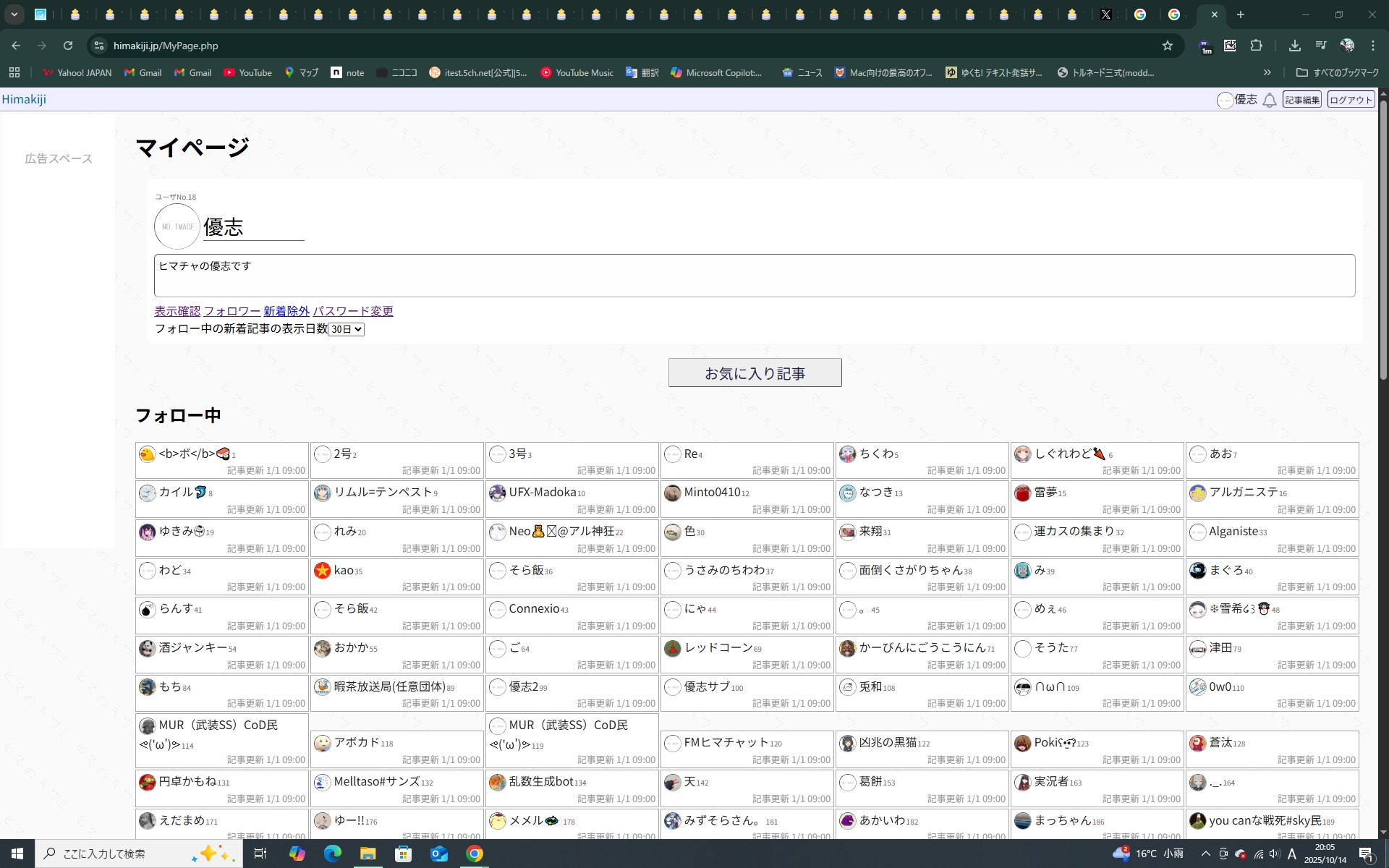The height and width of the screenshot is (868, 1389).
Task: Open the パスワード変更 link
Action: tap(353, 311)
